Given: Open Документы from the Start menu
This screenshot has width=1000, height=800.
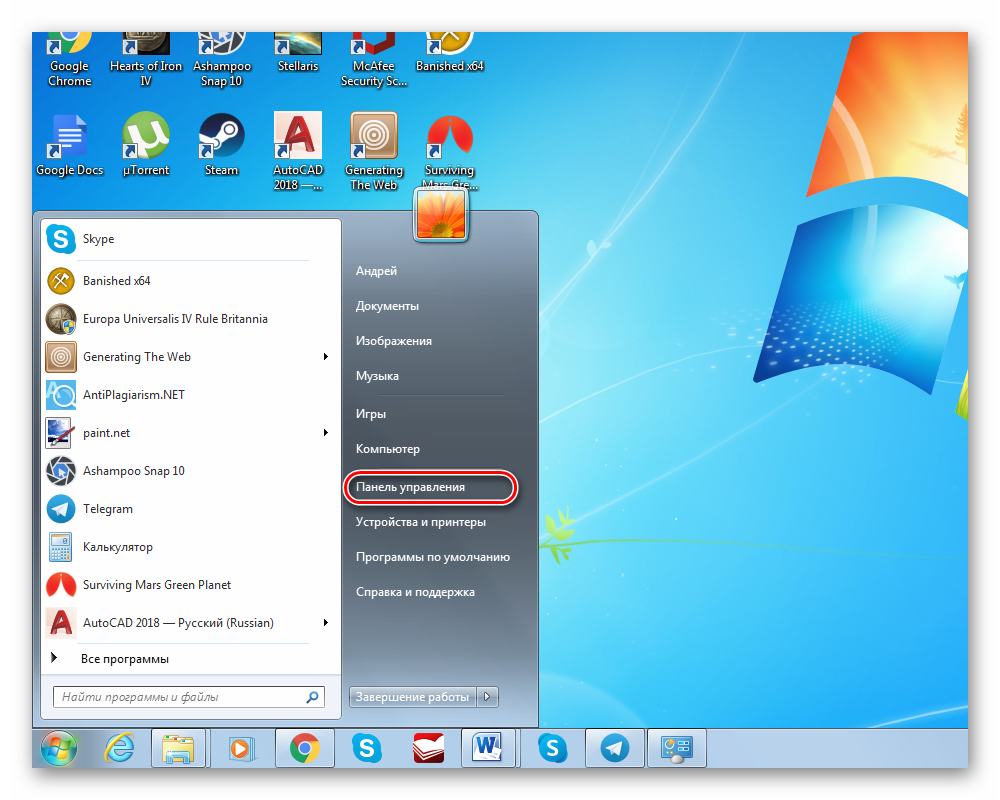Looking at the screenshot, I should pyautogui.click(x=387, y=306).
